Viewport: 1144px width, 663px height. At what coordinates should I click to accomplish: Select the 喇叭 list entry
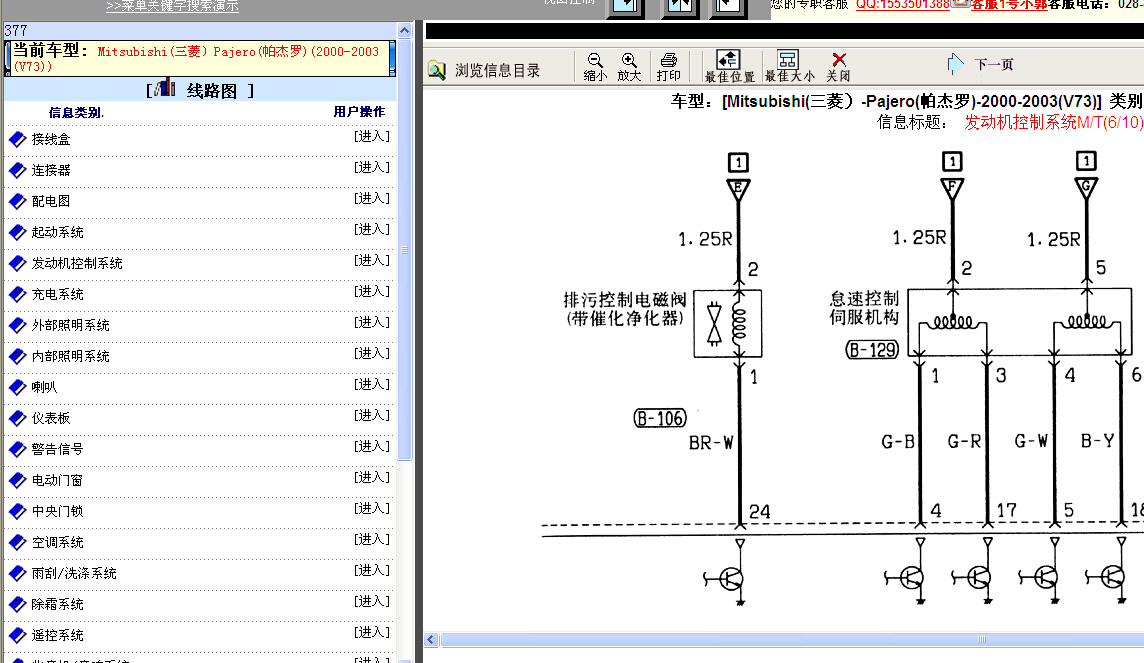pos(45,387)
